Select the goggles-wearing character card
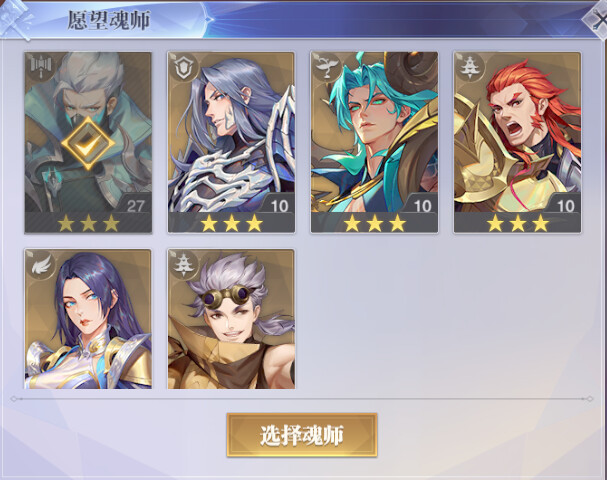The width and height of the screenshot is (607, 480). pos(231,319)
